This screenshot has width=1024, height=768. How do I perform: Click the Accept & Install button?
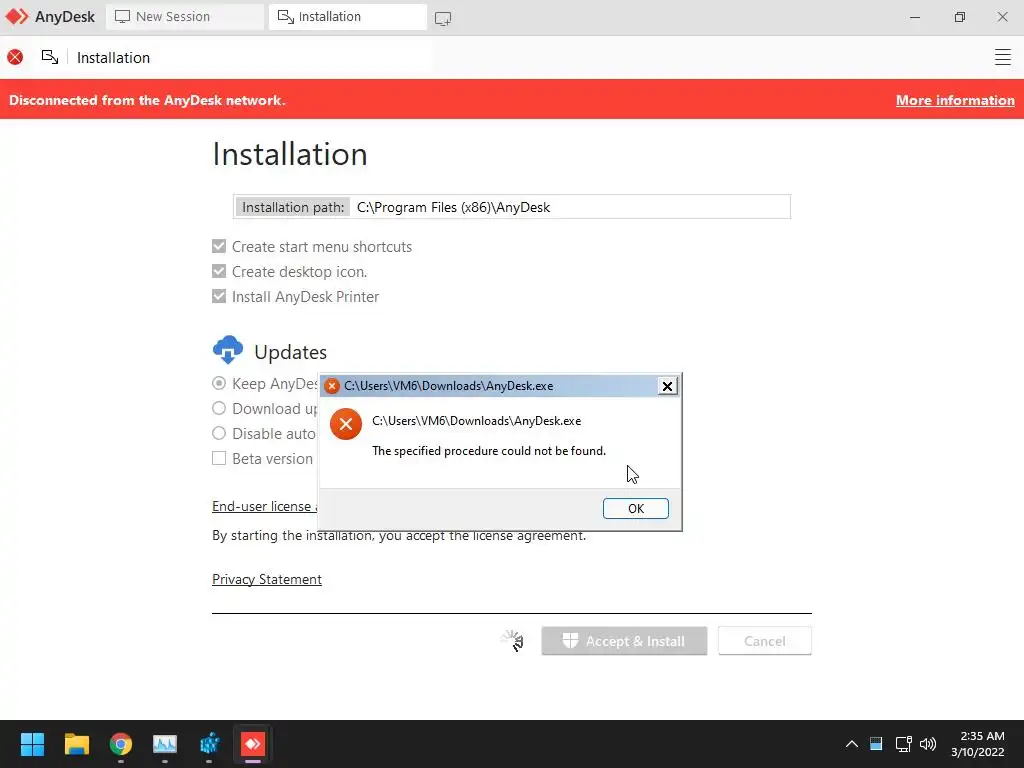click(x=624, y=641)
